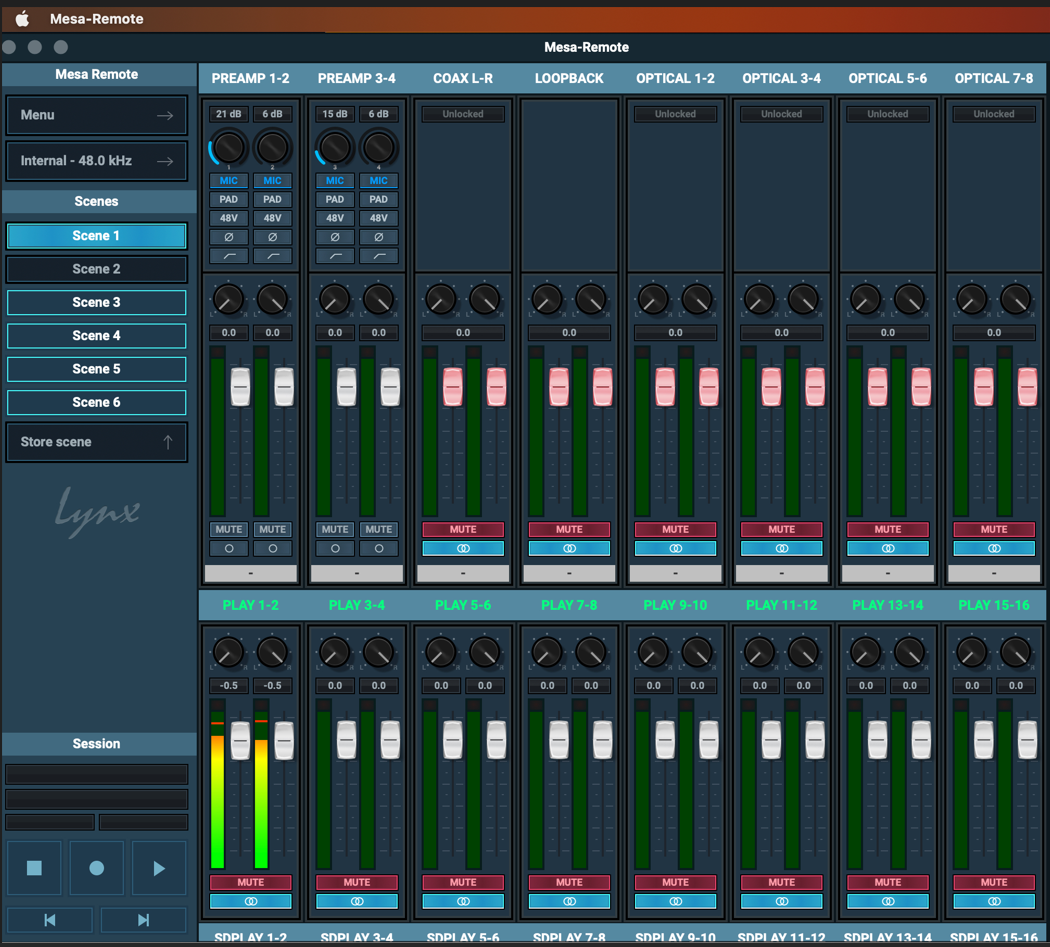Unmute the PLAY 15-16 channel

click(994, 883)
